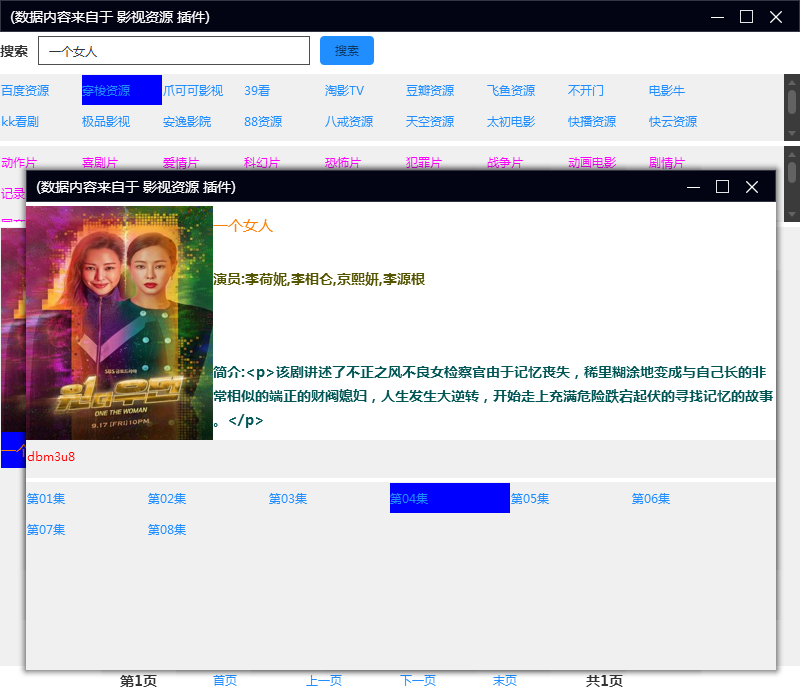800x700 pixels.
Task: Play episode 第01集
Action: pos(46,499)
